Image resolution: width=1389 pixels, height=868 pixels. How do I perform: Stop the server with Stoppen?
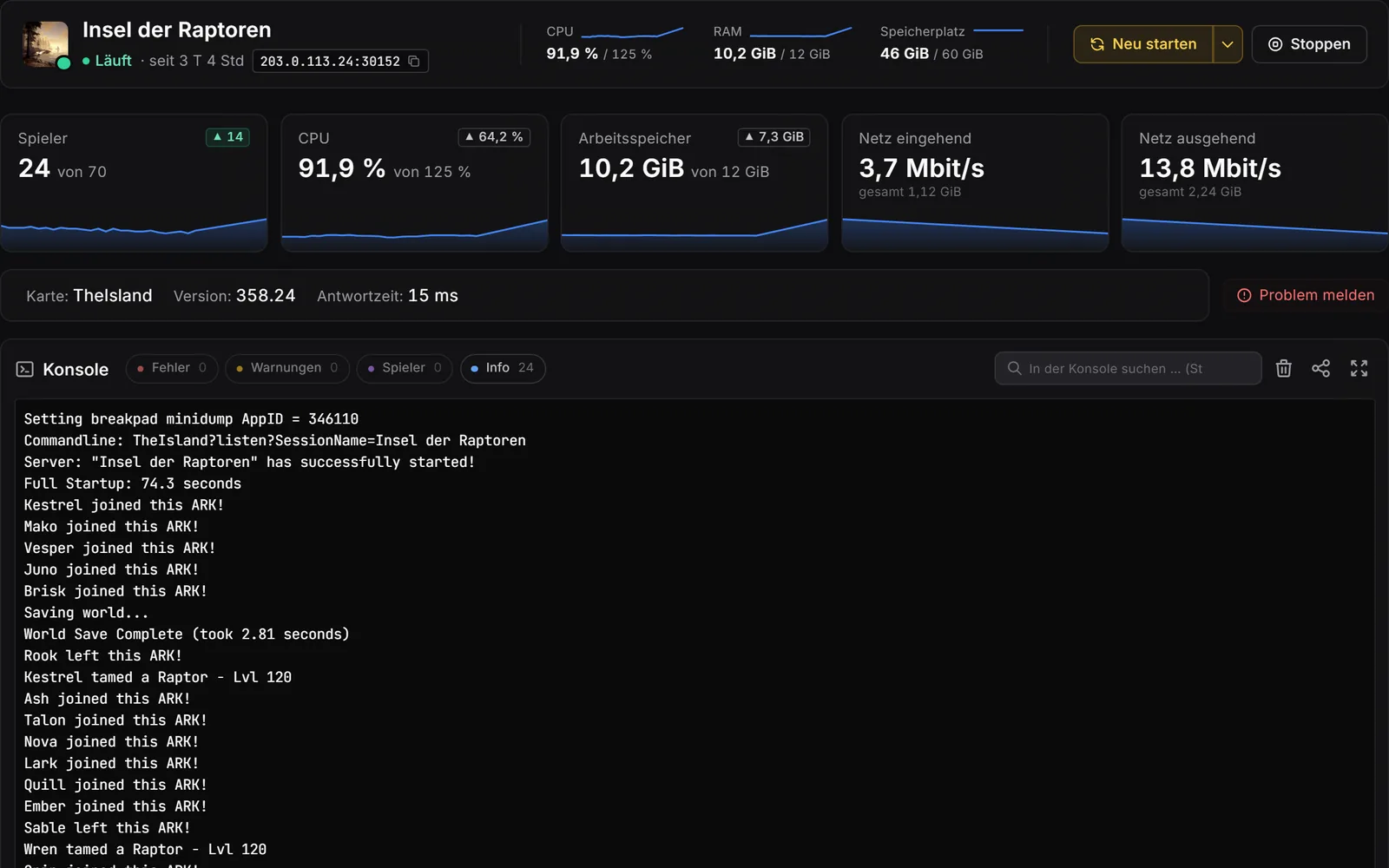(x=1309, y=44)
